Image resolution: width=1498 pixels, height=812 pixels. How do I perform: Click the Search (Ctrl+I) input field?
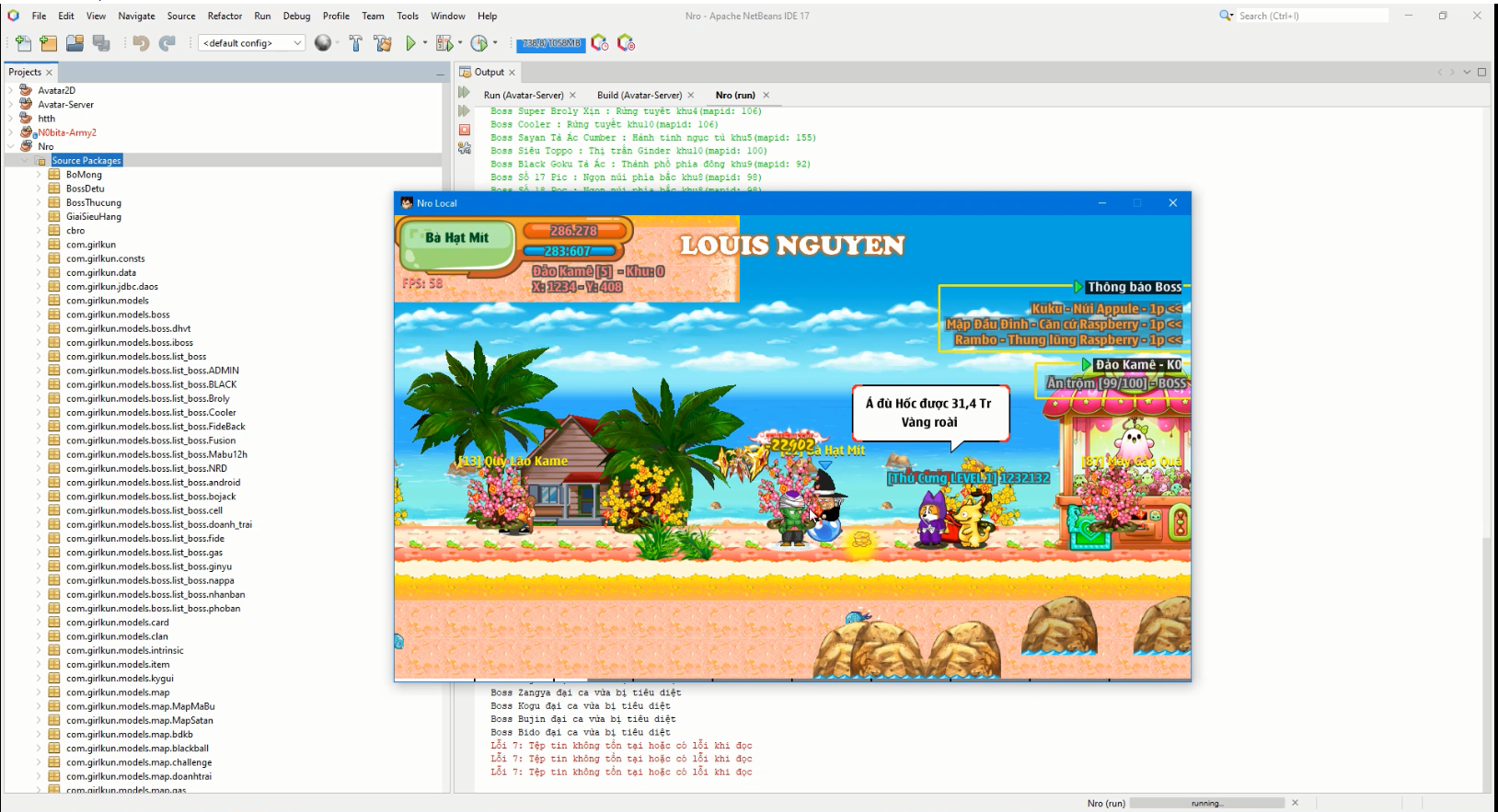tap(1312, 16)
